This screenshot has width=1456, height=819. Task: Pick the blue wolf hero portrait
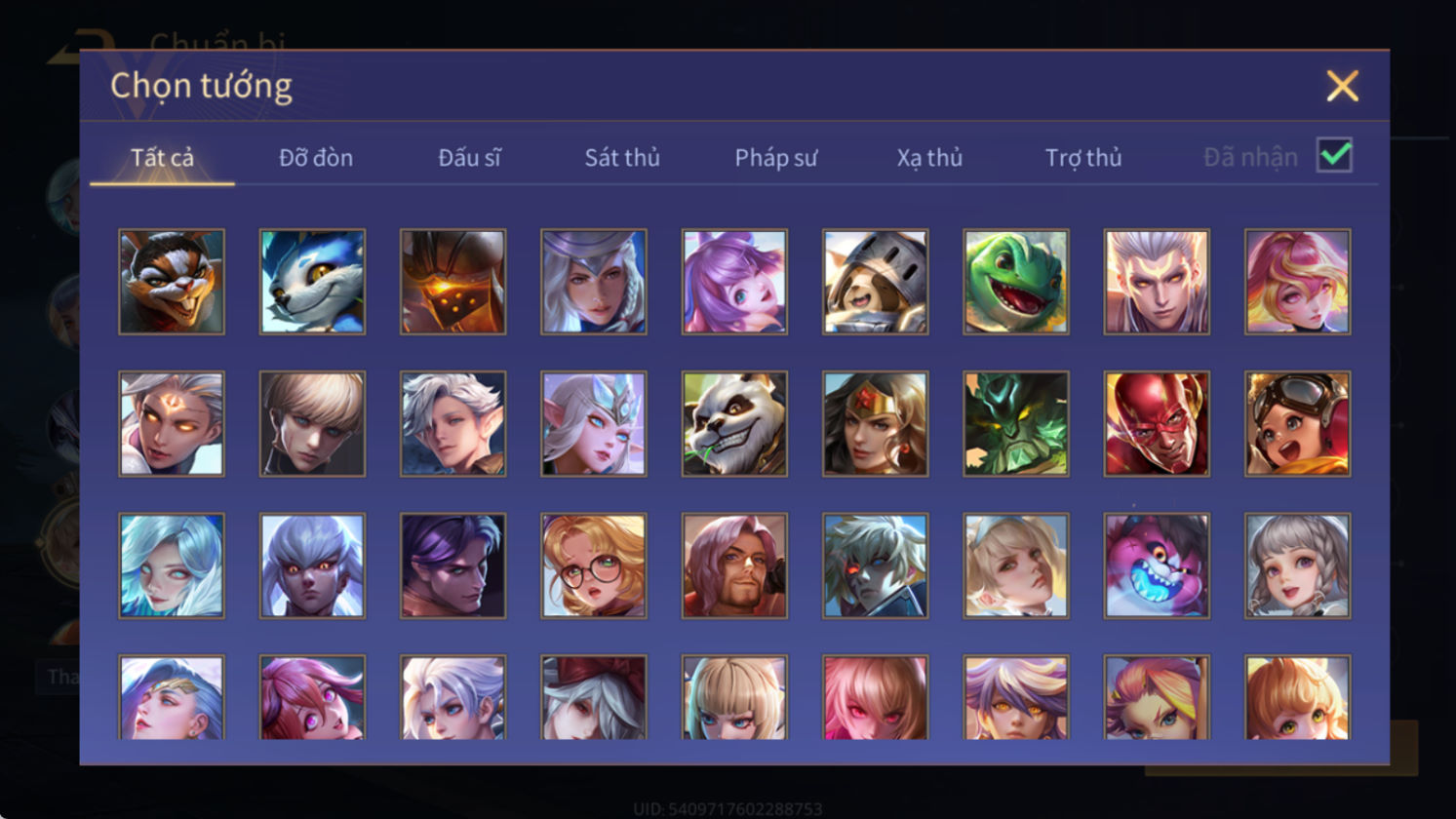[312, 282]
